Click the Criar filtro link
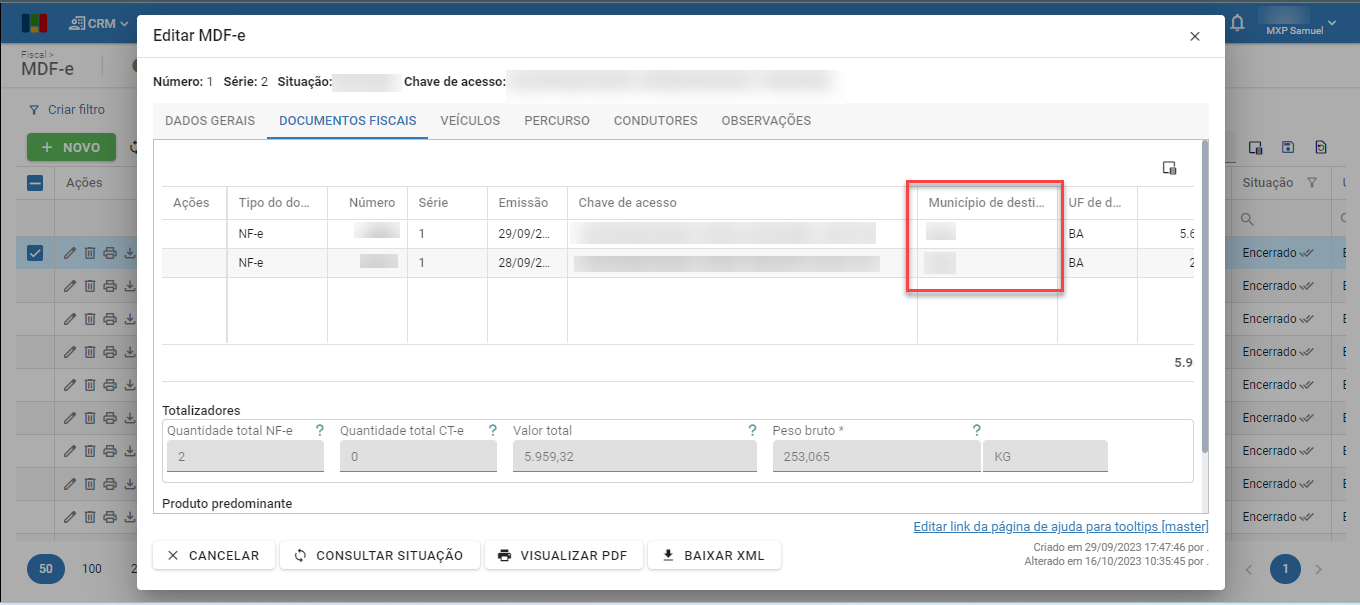 (x=67, y=110)
